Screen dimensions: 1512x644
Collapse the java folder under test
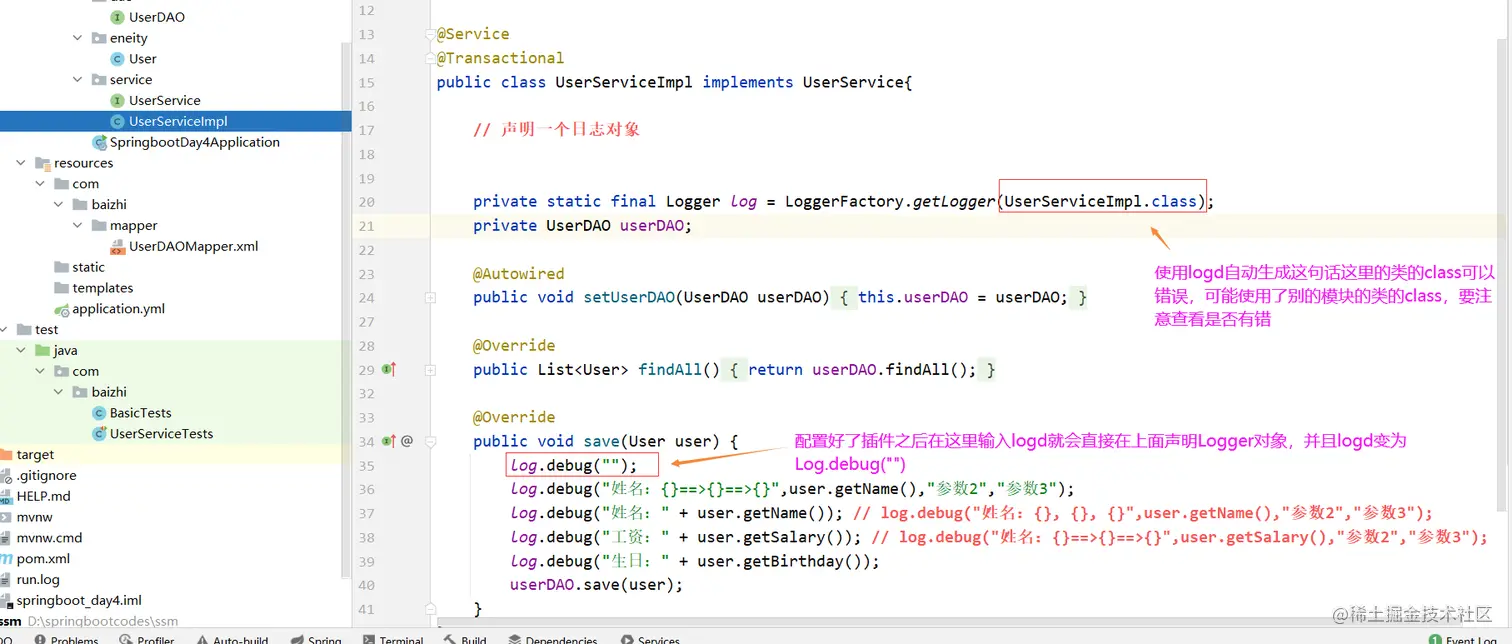pos(21,351)
